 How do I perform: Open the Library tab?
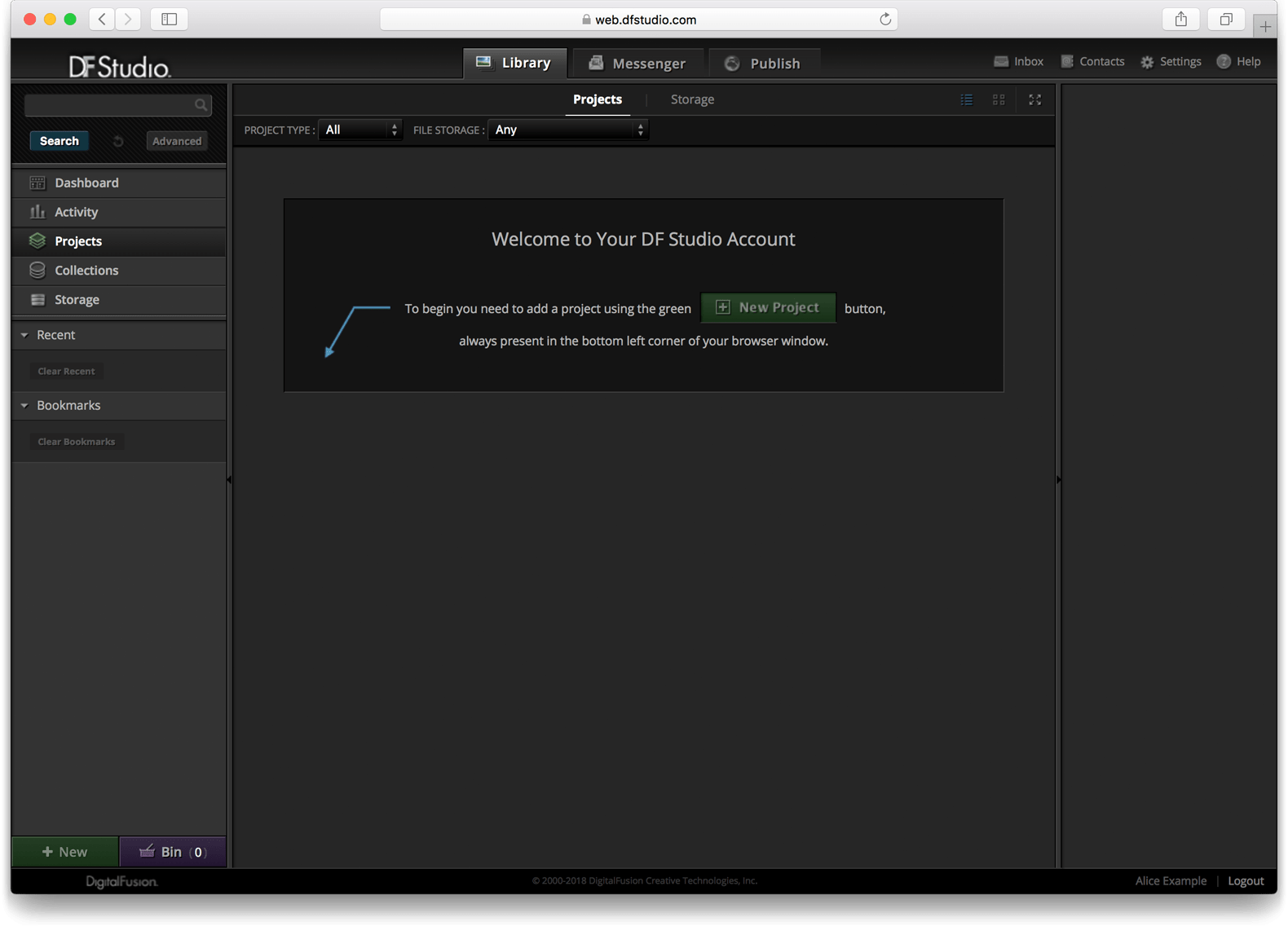[514, 63]
